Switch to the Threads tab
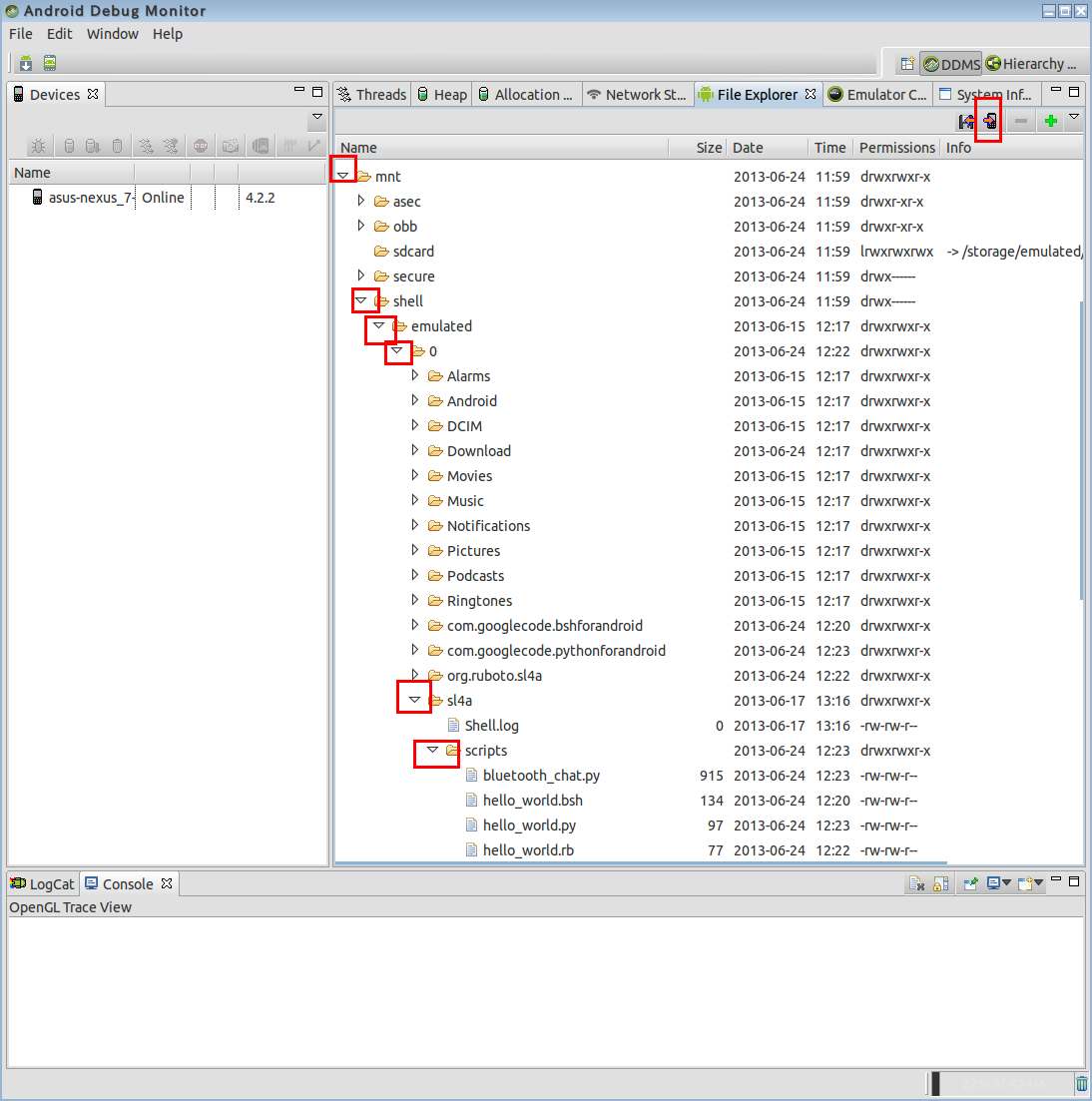1092x1101 pixels. tap(371, 95)
